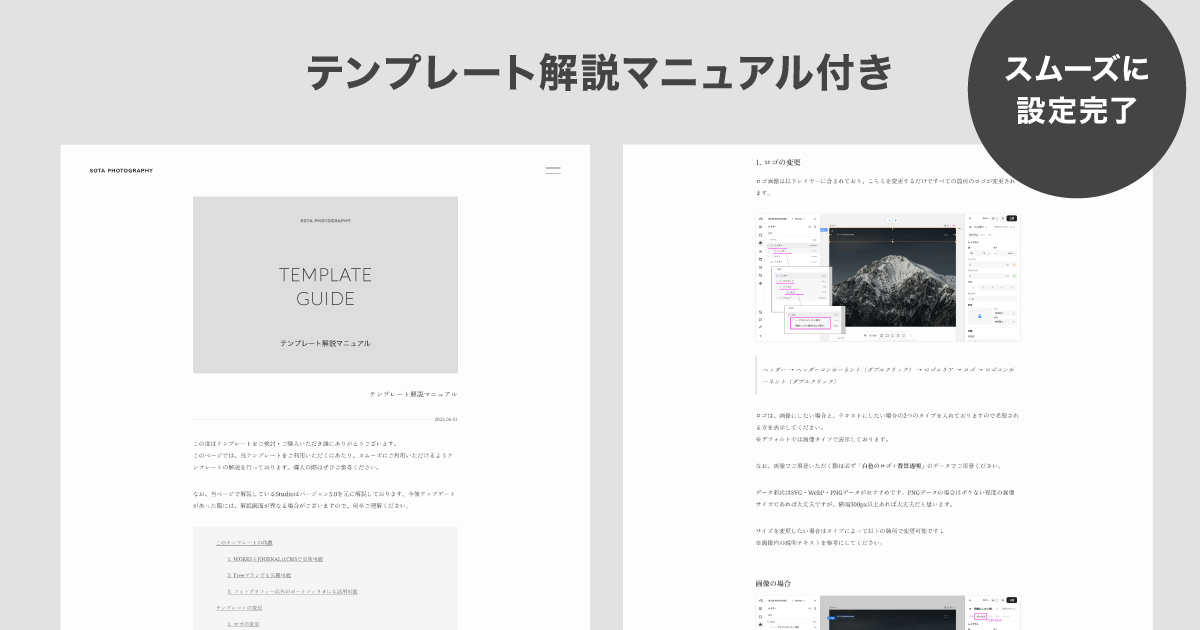This screenshot has width=1200, height=630.
Task: Click the TEMPLATE GUIDE cover image
Action: point(325,284)
